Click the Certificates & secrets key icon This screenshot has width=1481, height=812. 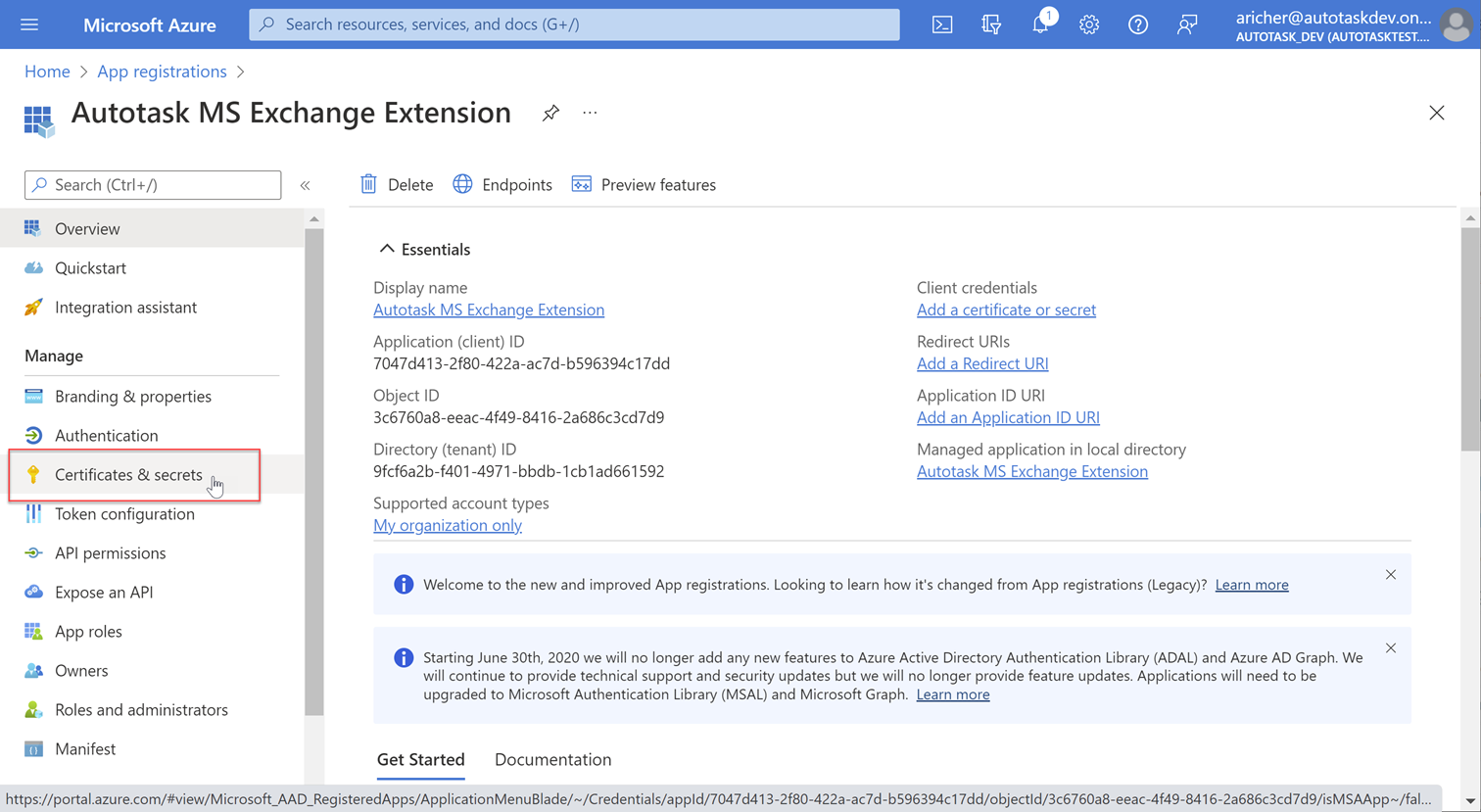pos(33,474)
